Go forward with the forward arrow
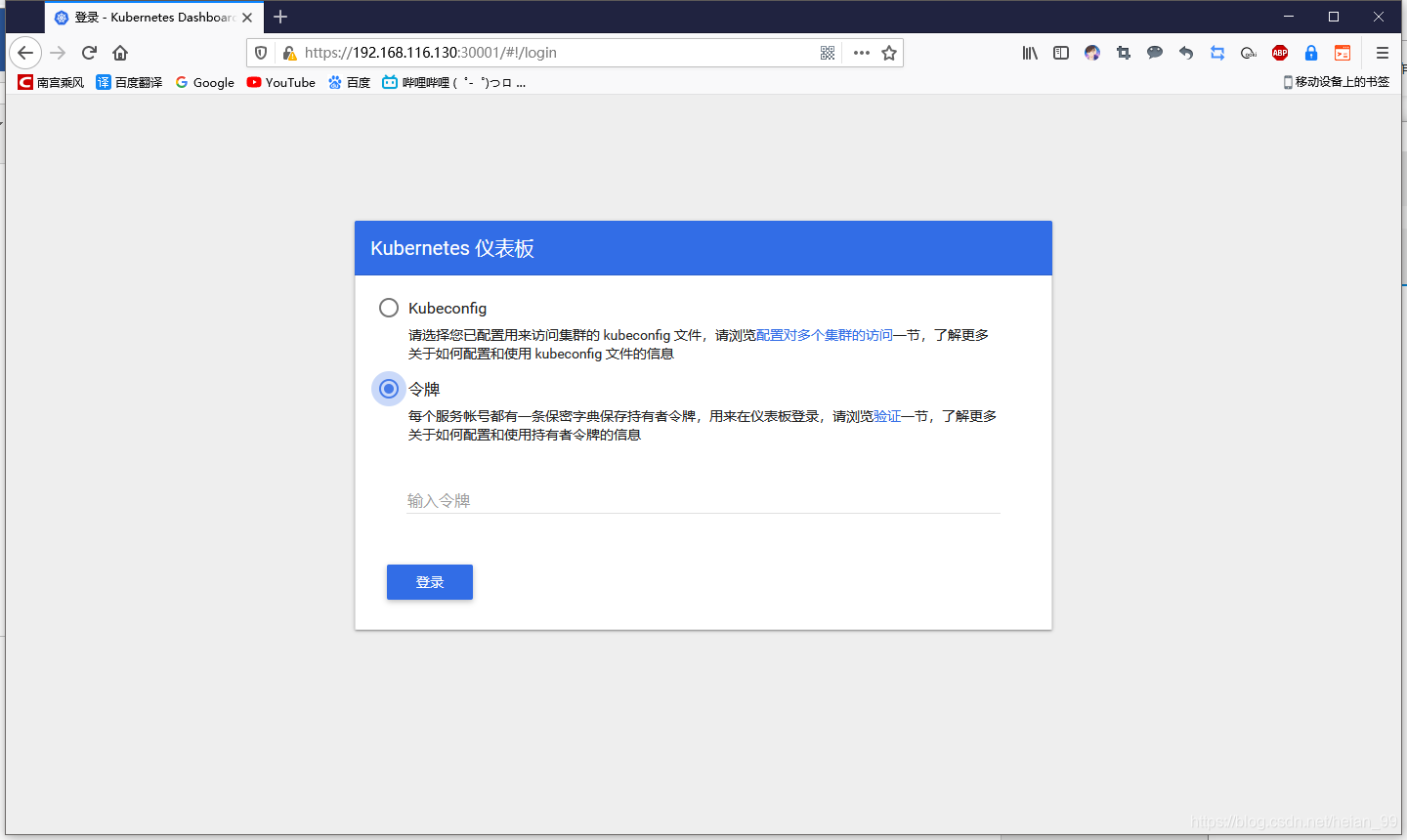Image resolution: width=1407 pixels, height=840 pixels. 58,53
